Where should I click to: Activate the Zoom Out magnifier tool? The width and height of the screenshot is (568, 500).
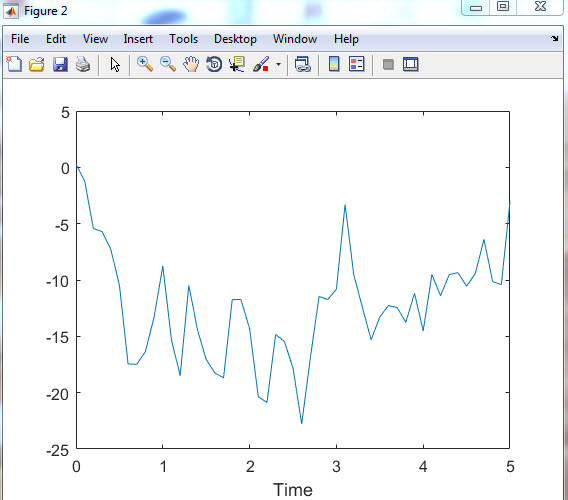click(168, 64)
